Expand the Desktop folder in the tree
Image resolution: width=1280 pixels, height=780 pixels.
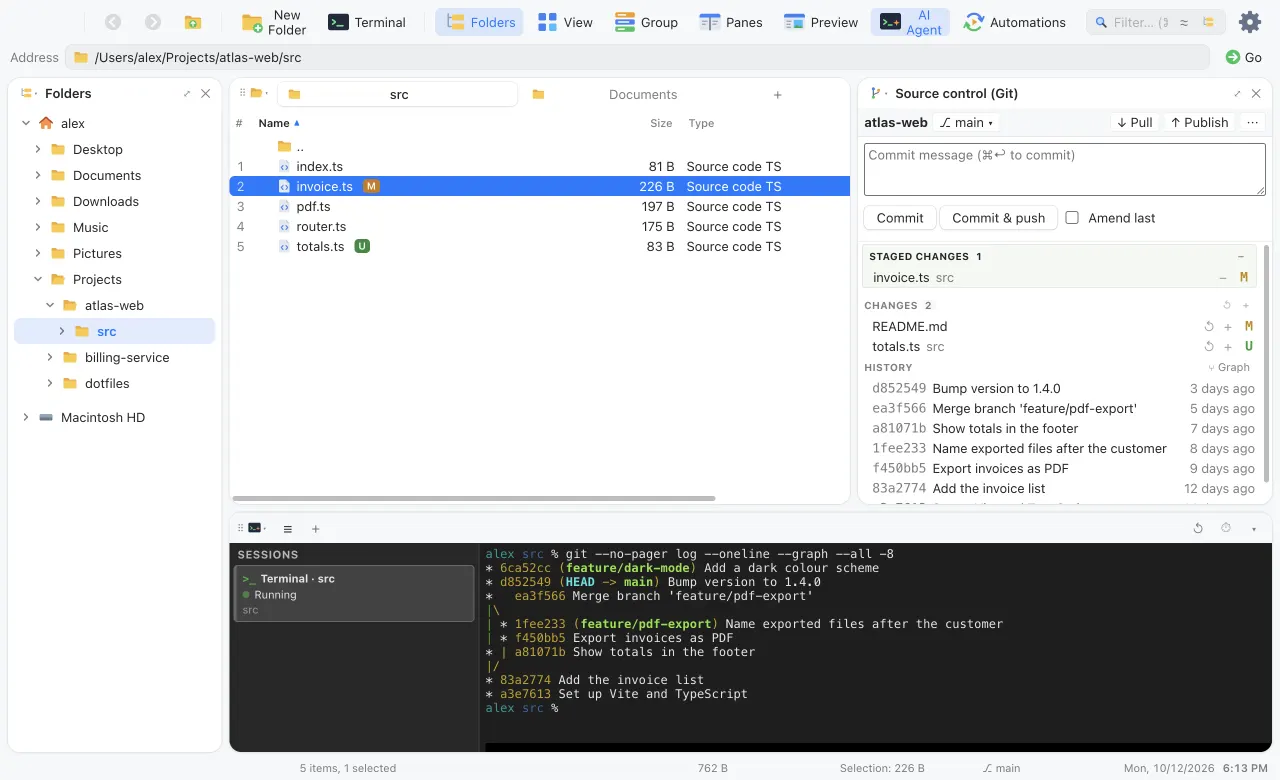point(38,149)
